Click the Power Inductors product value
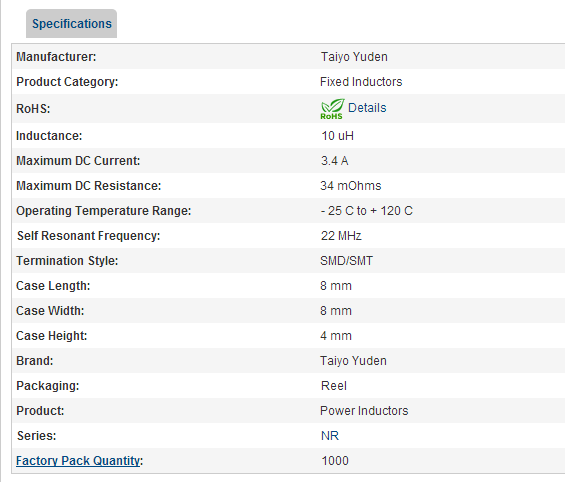The width and height of the screenshot is (565, 482). 364,411
